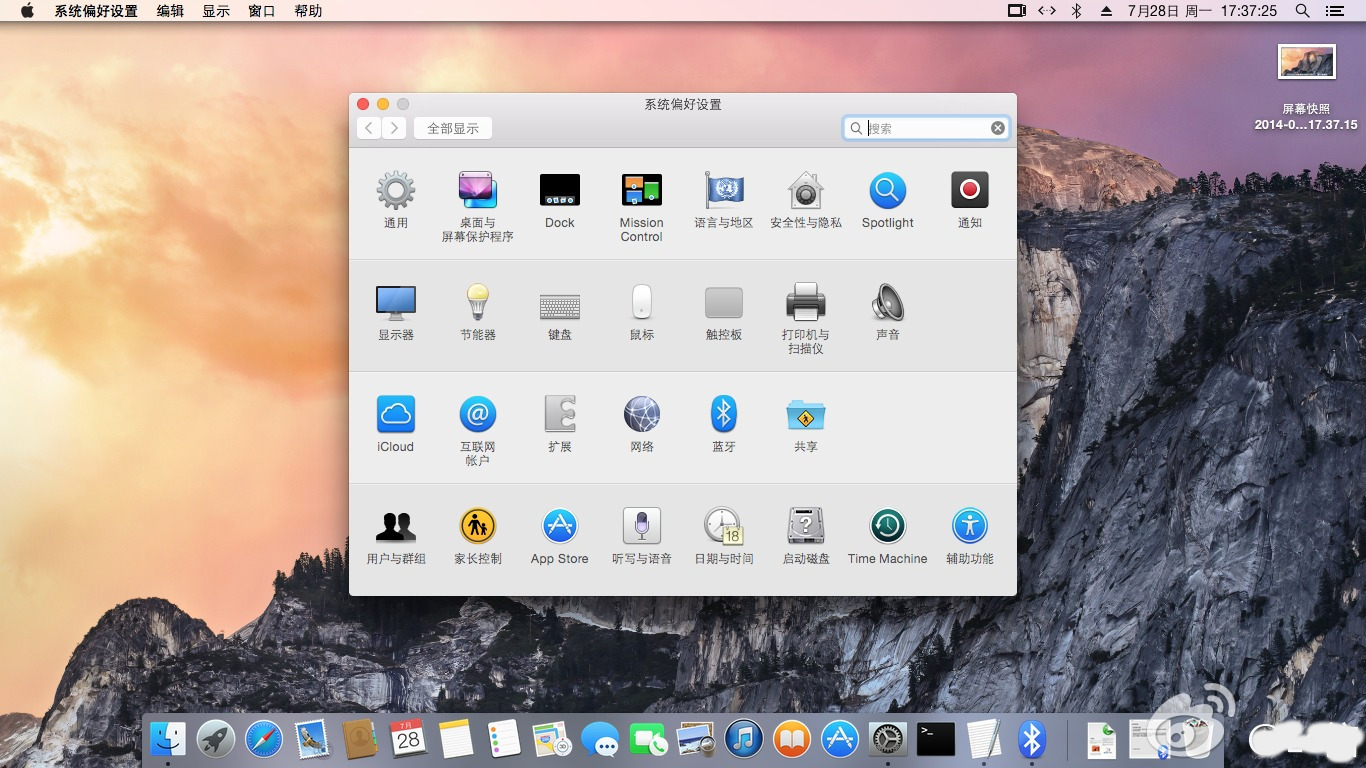Go back with the left arrow button
Image resolution: width=1366 pixels, height=768 pixels.
click(x=369, y=128)
